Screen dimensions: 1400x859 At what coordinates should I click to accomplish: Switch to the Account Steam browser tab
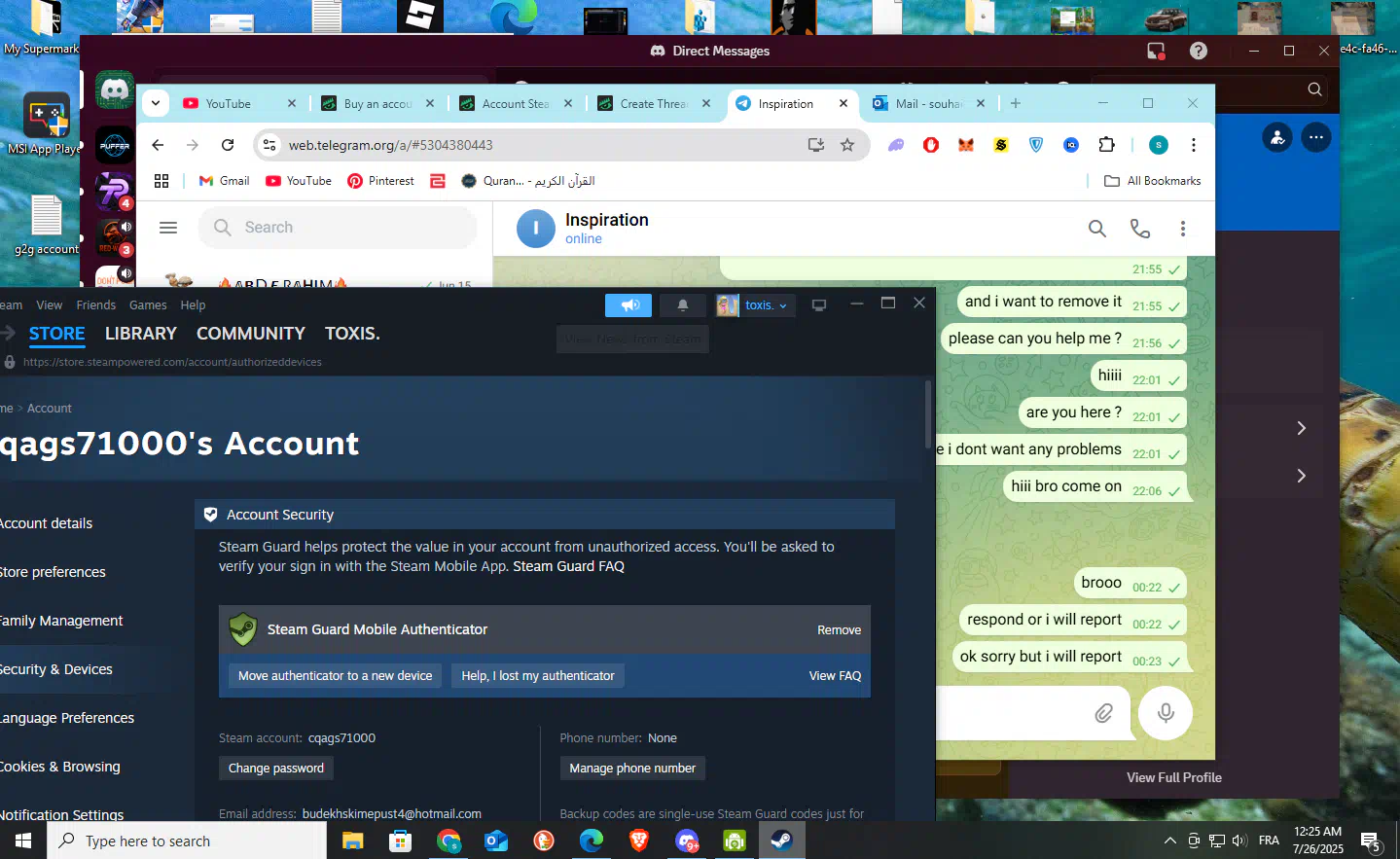click(516, 104)
